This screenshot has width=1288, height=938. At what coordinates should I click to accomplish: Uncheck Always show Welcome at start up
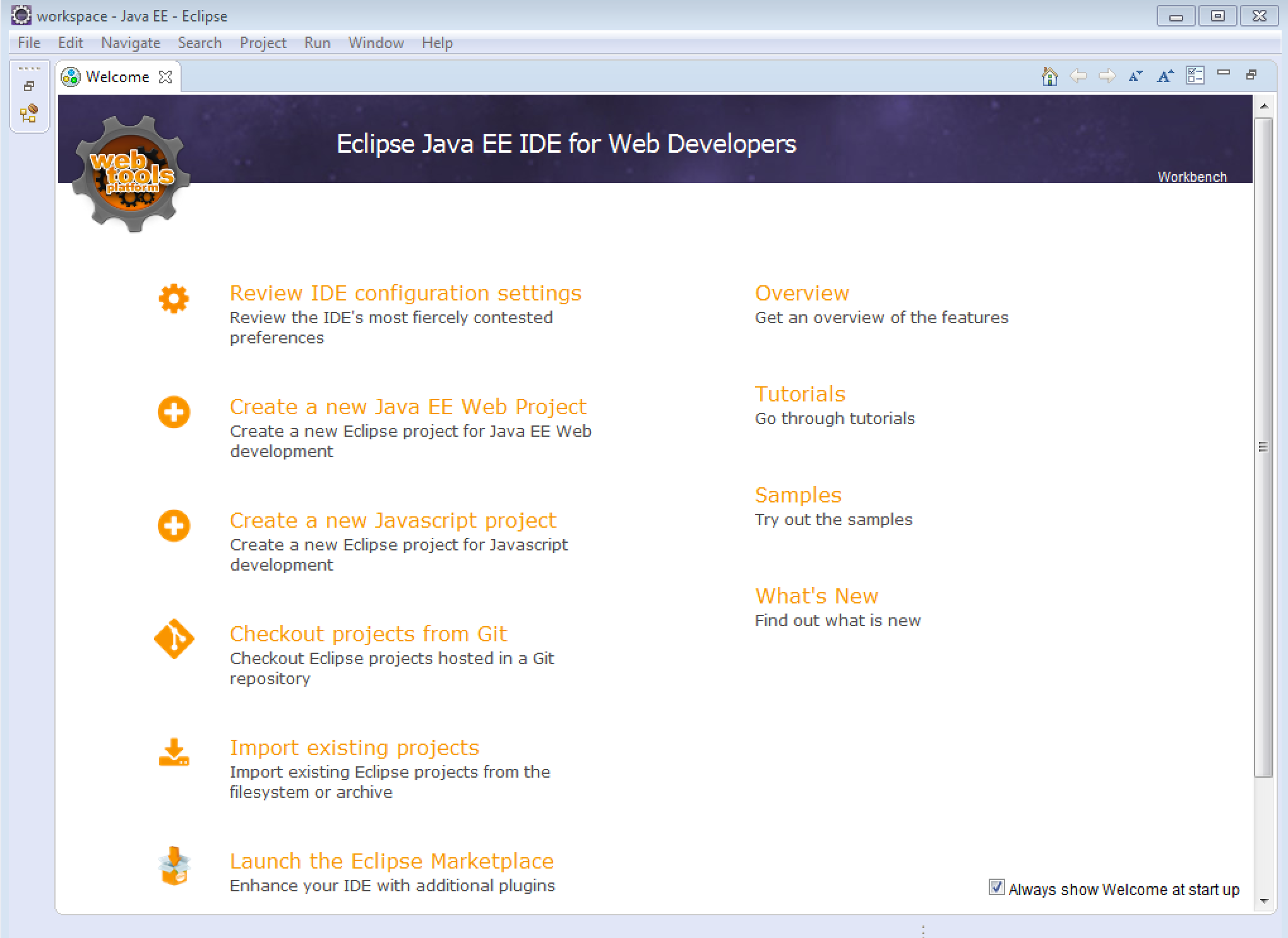tap(996, 888)
